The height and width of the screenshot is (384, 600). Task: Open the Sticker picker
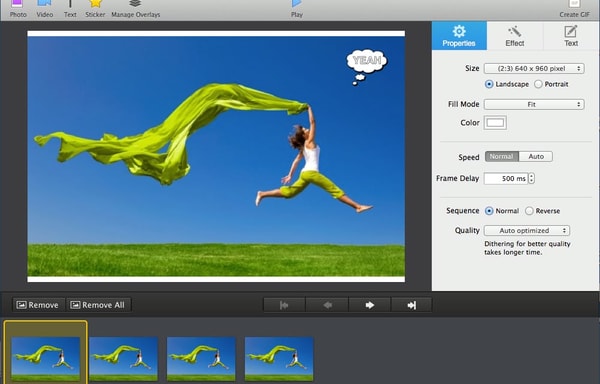(95, 9)
